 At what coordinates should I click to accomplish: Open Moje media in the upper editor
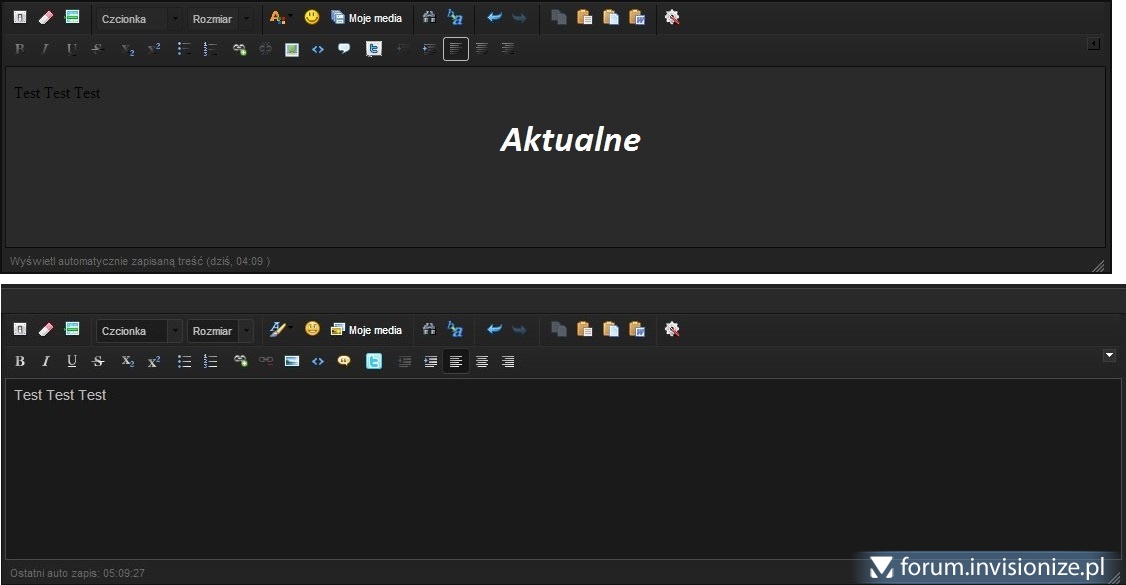pos(366,18)
